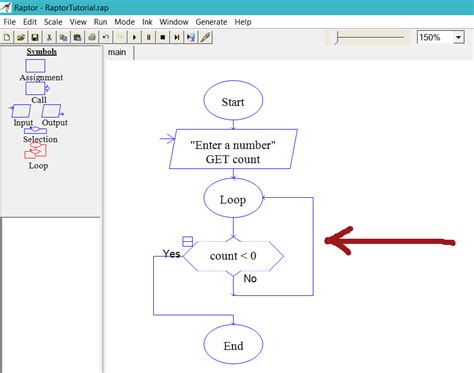
Task: Select the Call symbol
Action: (37, 89)
